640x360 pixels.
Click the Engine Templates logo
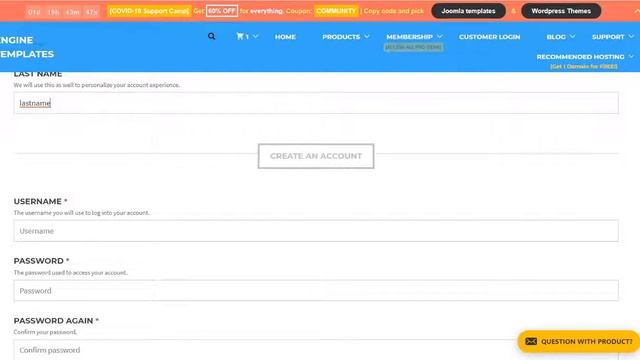(27, 47)
